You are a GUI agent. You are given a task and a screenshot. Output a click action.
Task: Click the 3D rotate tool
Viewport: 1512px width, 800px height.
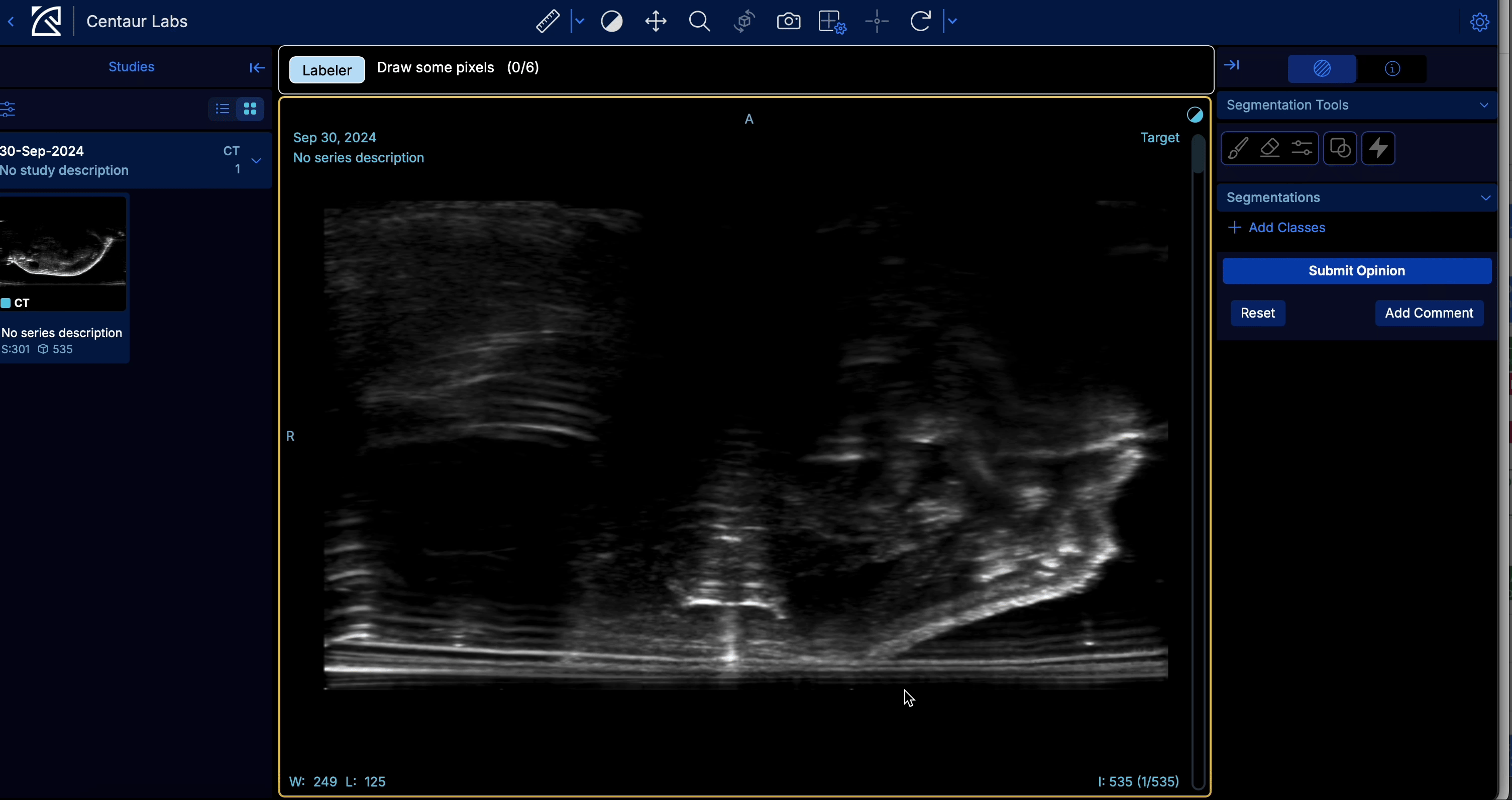point(743,21)
